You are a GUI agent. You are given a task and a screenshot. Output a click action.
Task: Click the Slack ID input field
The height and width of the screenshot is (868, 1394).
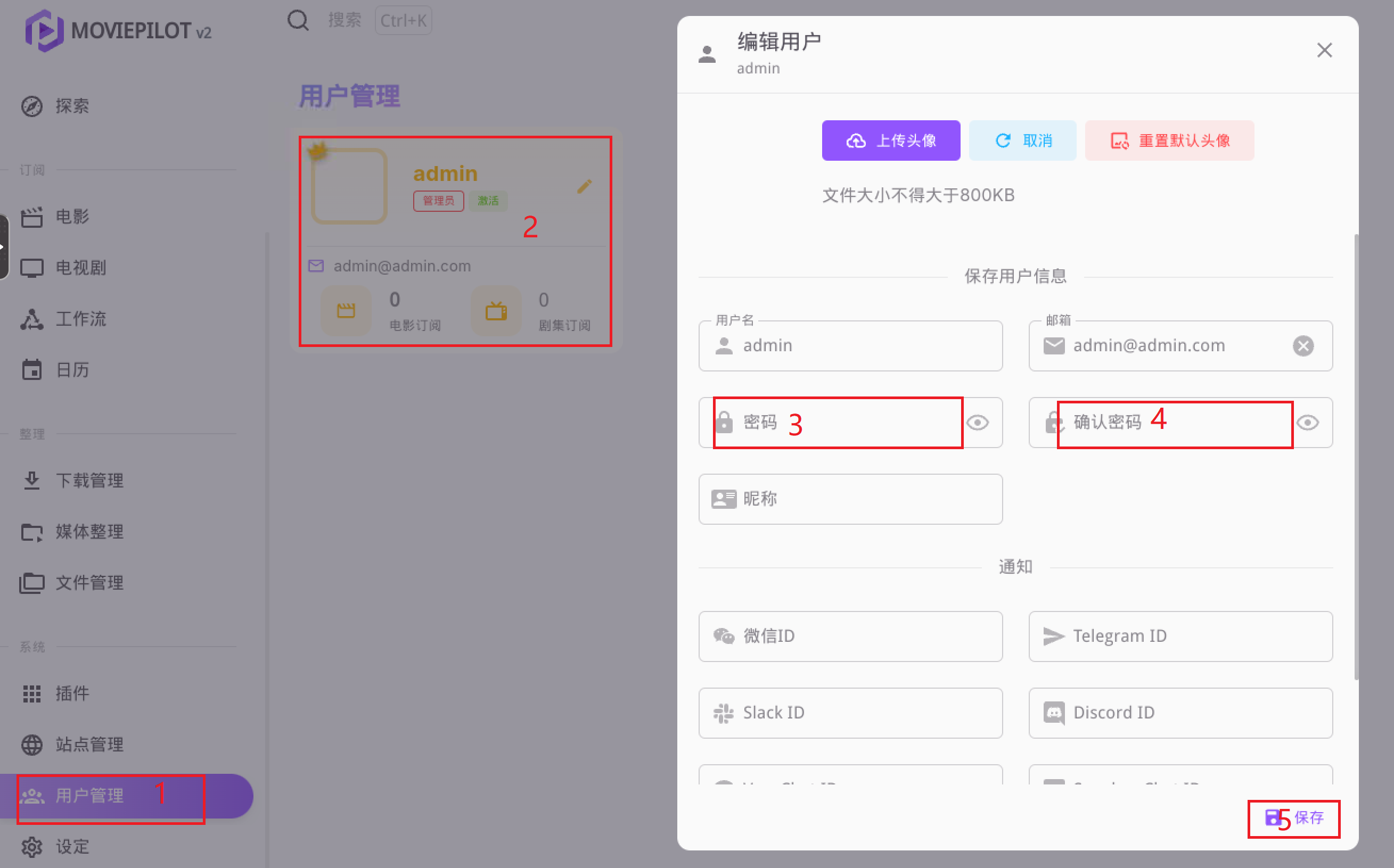click(x=851, y=713)
